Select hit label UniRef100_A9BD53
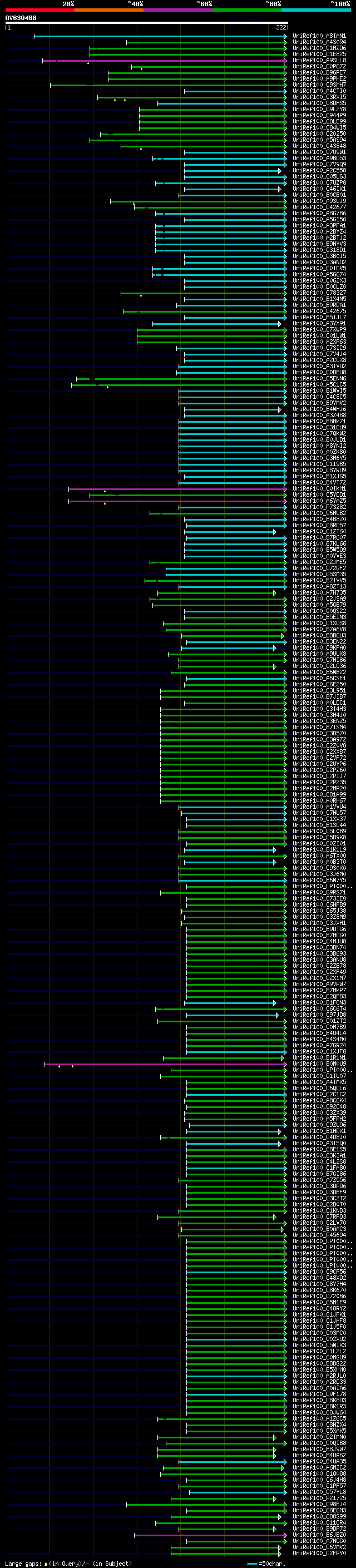The width and height of the screenshot is (356, 1568). 319,159
